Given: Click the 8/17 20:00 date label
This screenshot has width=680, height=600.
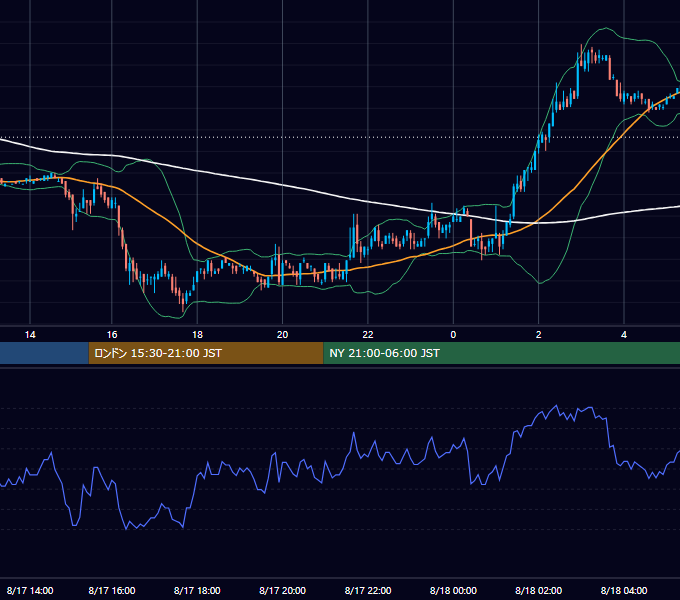Looking at the screenshot, I should click(x=282, y=590).
